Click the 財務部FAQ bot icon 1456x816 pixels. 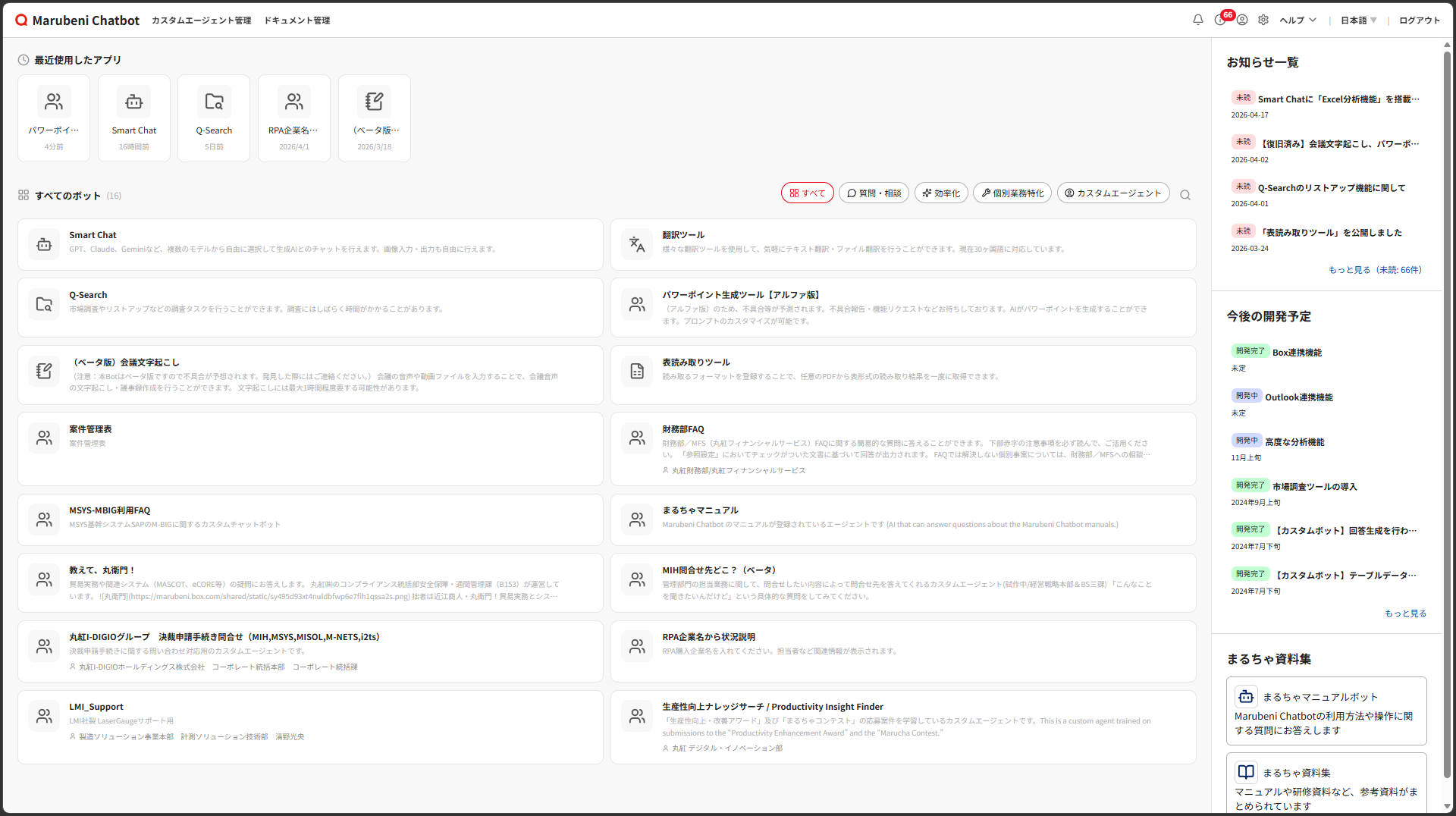point(637,438)
